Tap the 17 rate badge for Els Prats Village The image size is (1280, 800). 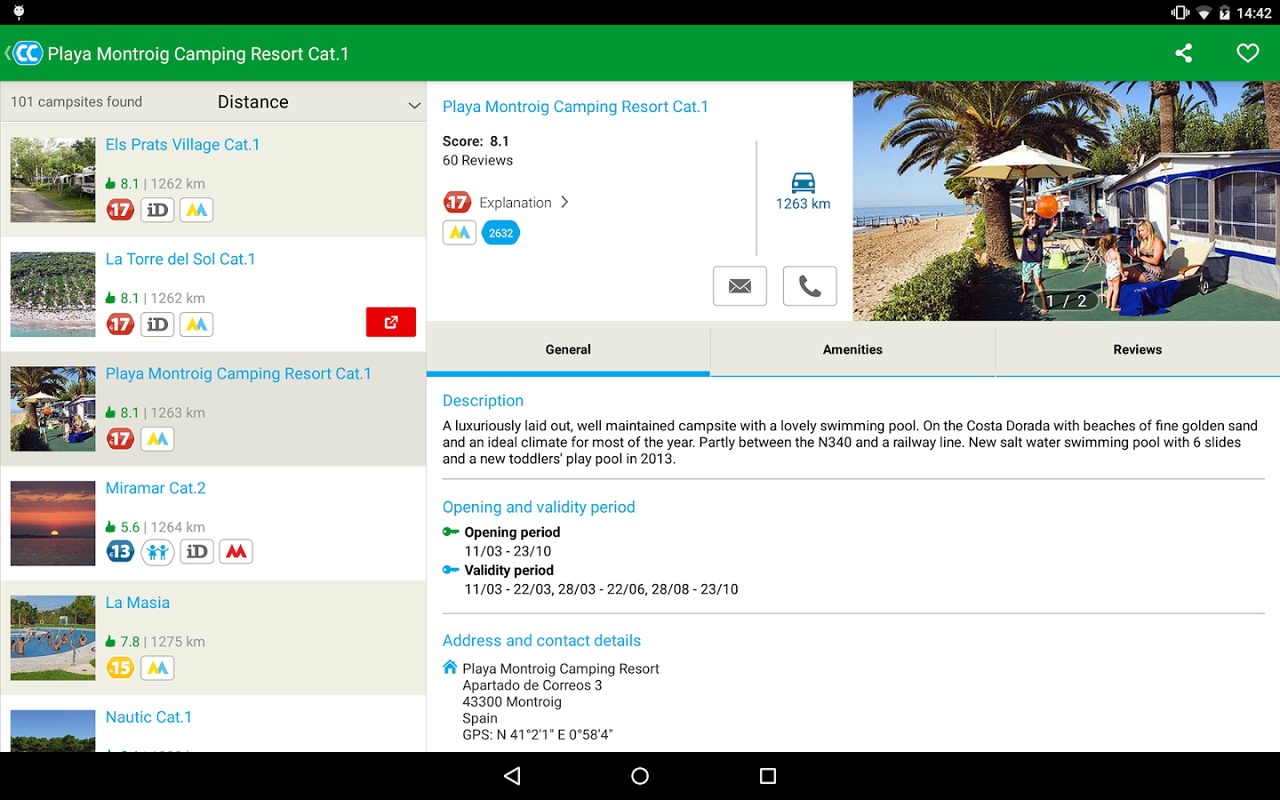pyautogui.click(x=120, y=210)
